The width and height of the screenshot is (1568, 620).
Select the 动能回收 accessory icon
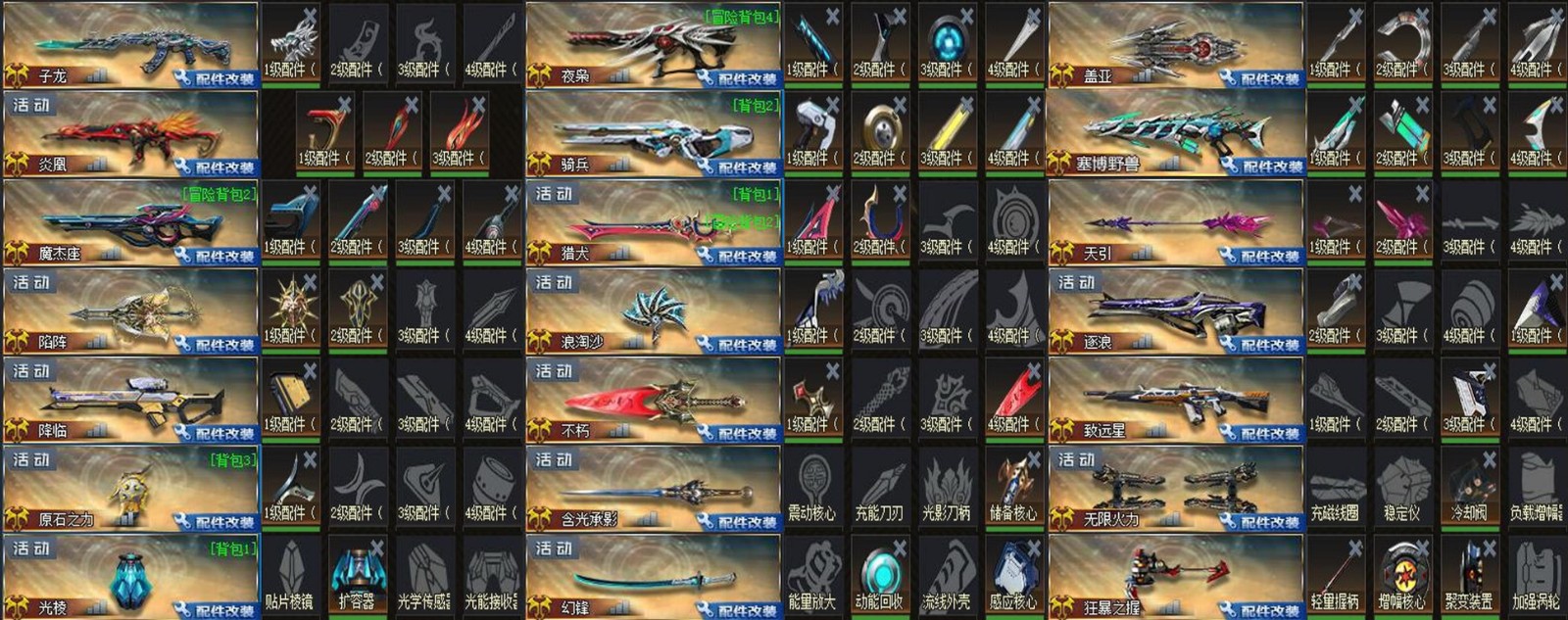click(x=878, y=576)
